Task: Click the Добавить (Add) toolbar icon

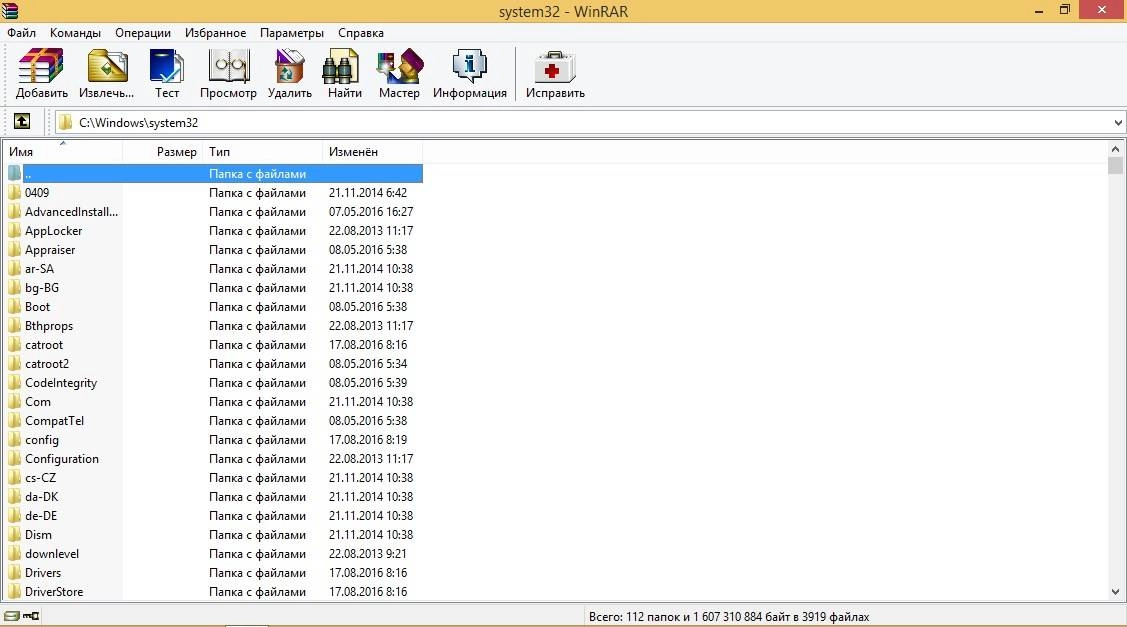Action: coord(41,73)
